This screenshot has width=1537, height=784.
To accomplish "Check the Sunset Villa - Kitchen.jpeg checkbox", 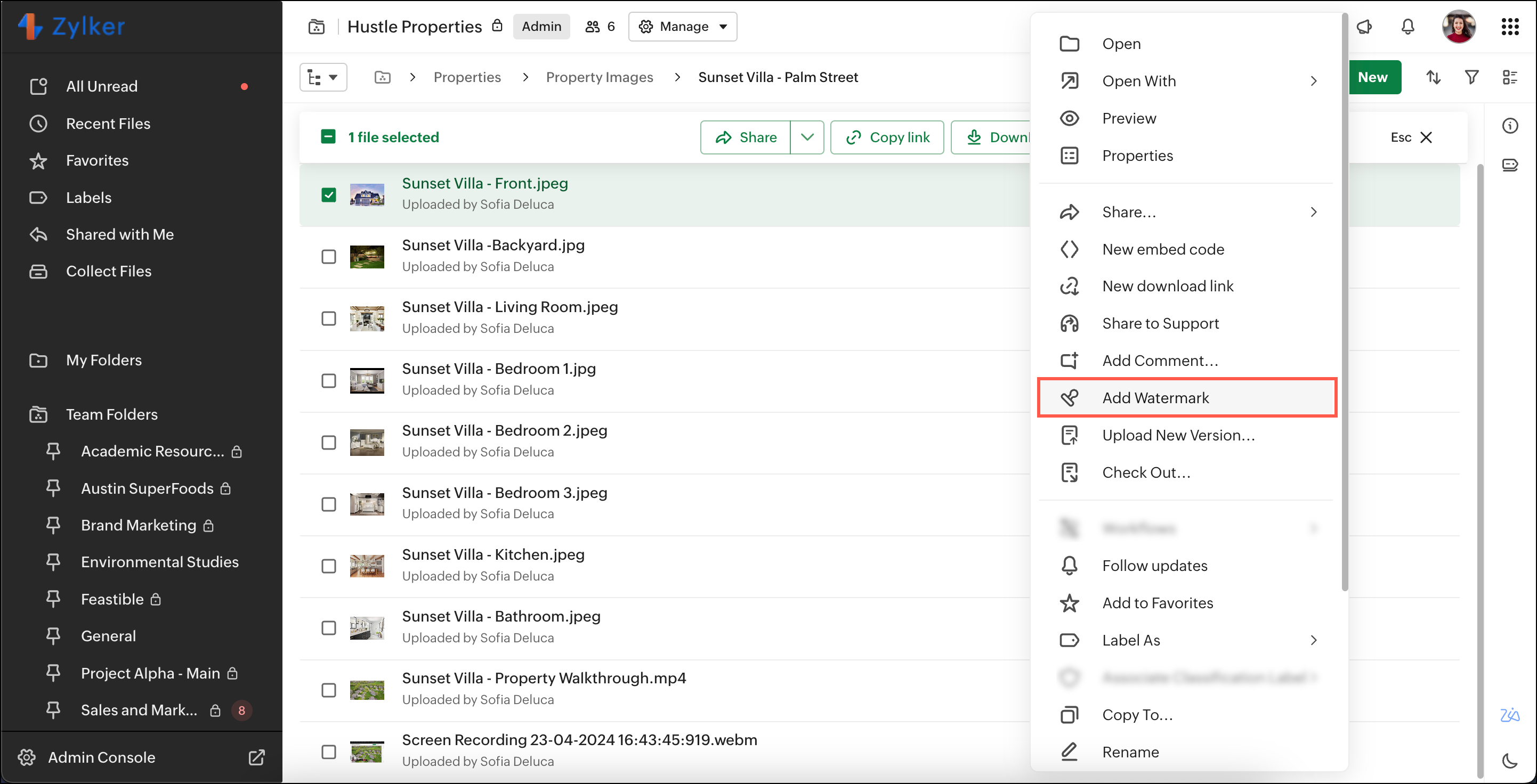I will (329, 566).
